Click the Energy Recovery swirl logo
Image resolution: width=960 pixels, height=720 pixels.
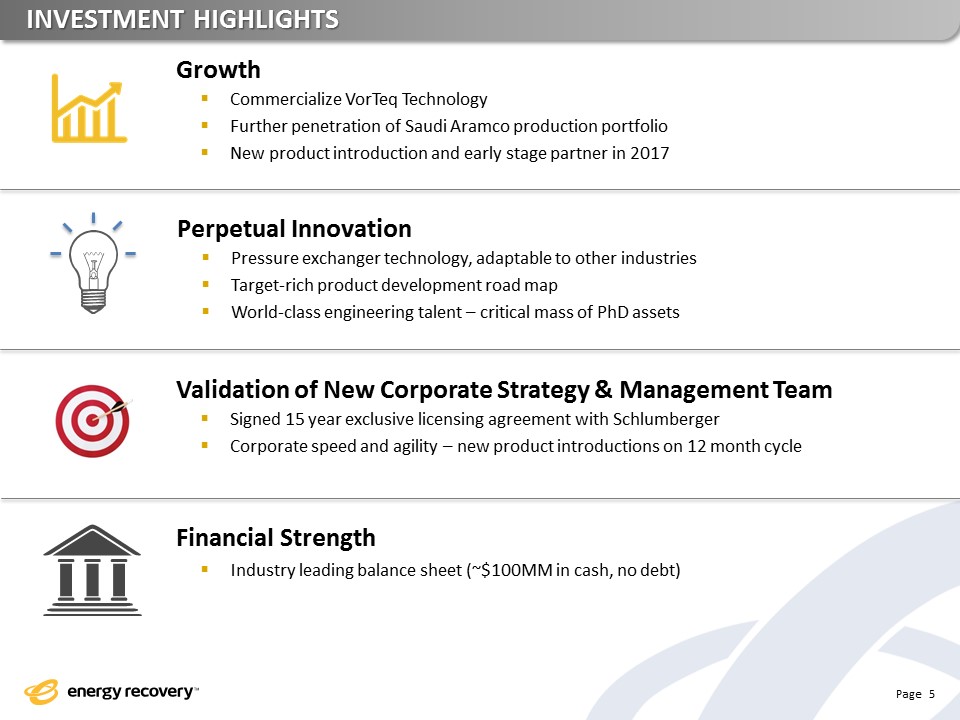44,692
